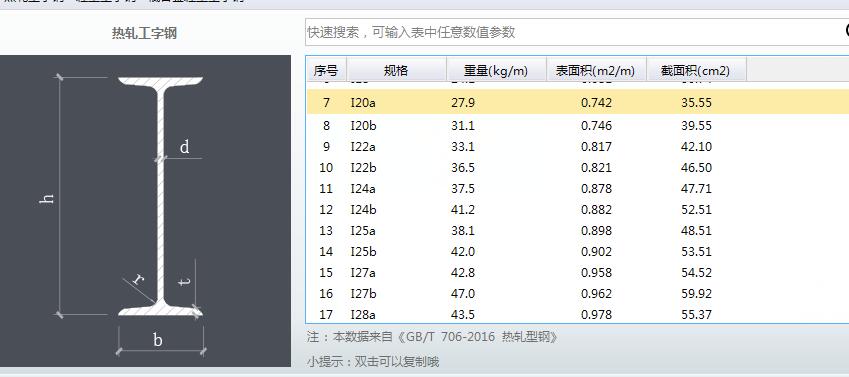Select the I25b specification cell
This screenshot has height=377, width=849.
[x=363, y=252]
